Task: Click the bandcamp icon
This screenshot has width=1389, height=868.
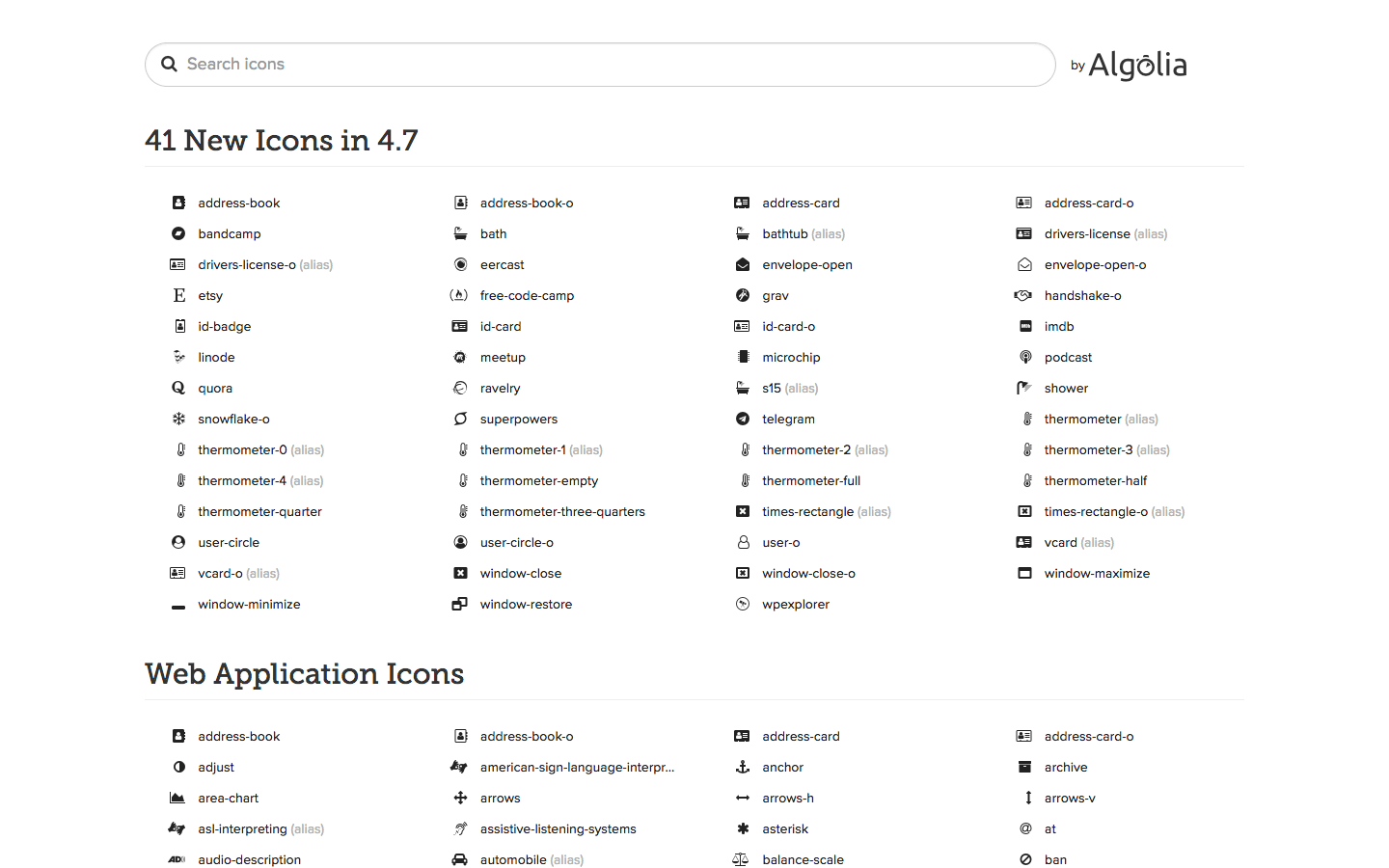Action: 229,233
